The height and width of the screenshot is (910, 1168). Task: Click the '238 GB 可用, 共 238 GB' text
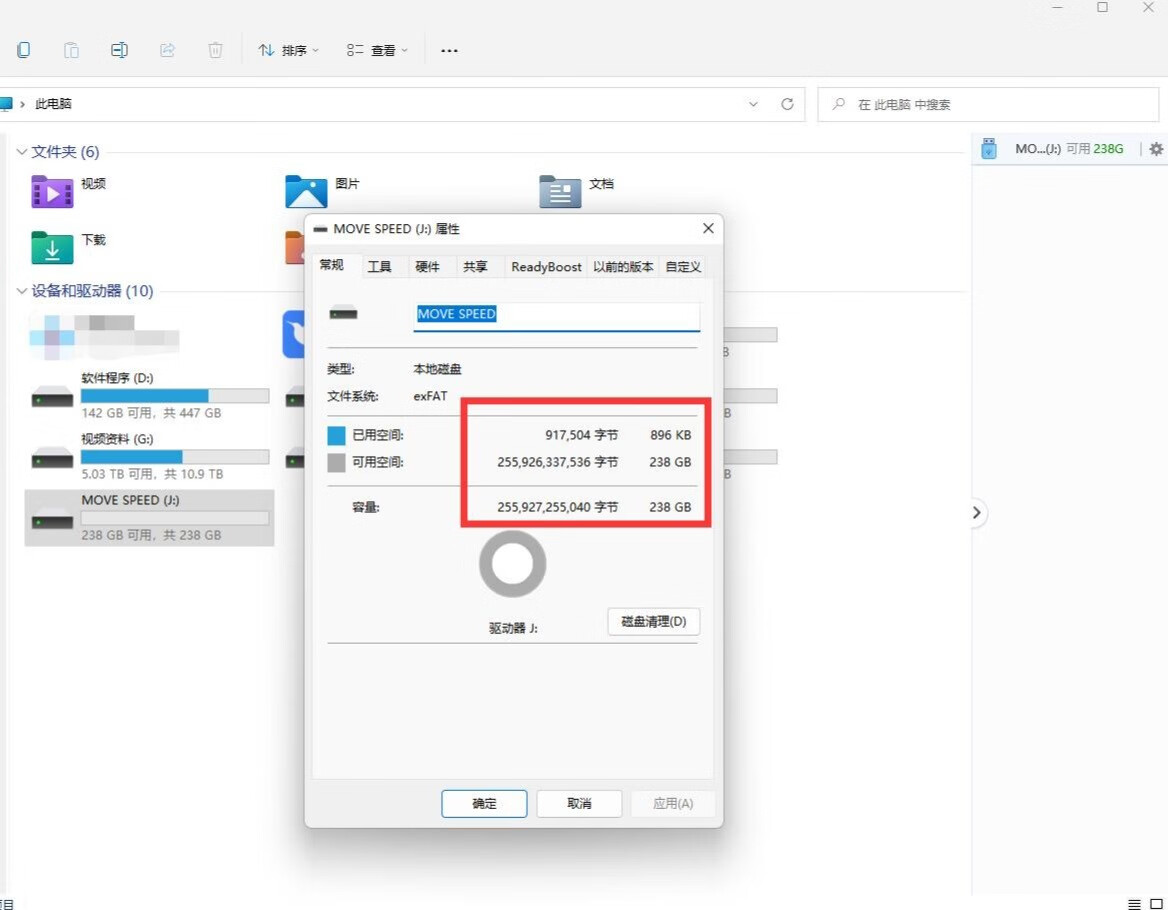151,535
